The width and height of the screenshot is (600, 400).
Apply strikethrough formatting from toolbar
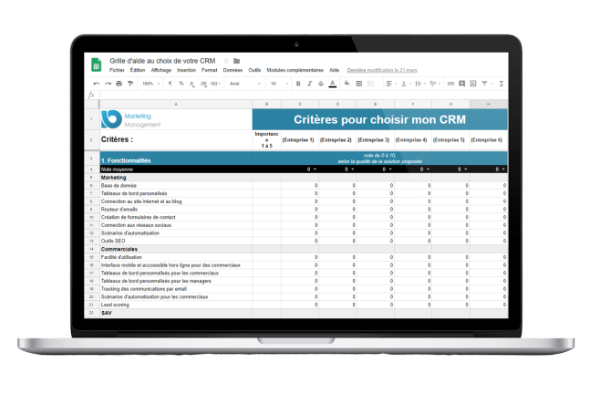click(x=313, y=83)
